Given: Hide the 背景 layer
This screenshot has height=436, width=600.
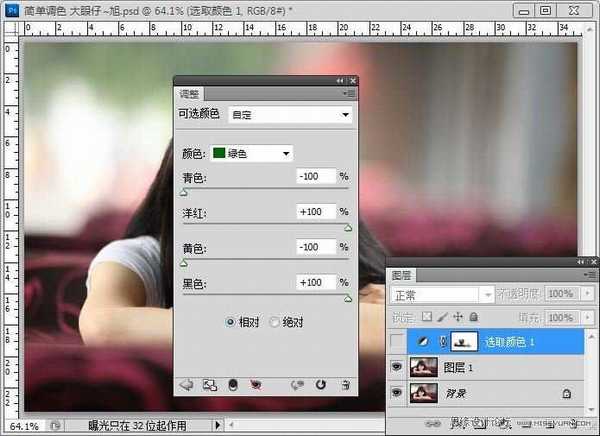Looking at the screenshot, I should click(399, 395).
